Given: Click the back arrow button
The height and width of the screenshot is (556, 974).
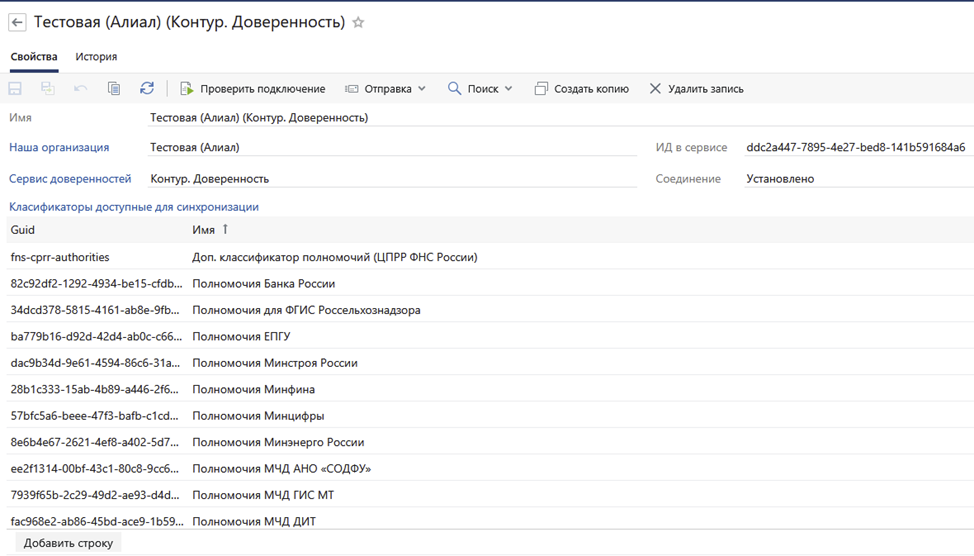Looking at the screenshot, I should (x=17, y=22).
